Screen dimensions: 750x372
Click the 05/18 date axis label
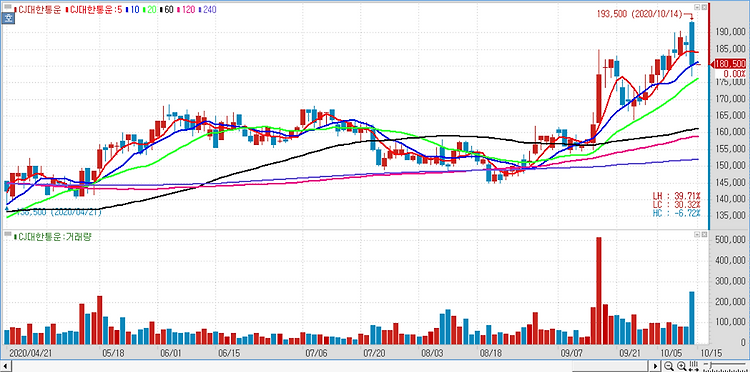114,353
